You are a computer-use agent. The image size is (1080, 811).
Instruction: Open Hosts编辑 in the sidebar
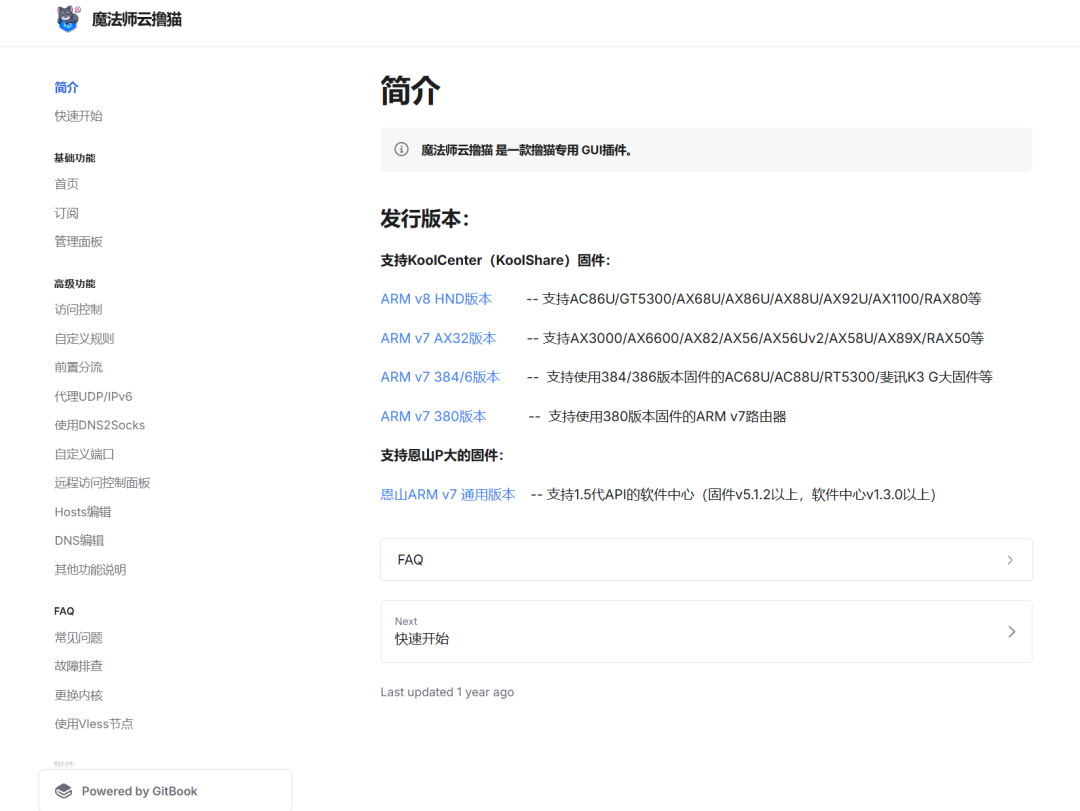pos(83,512)
